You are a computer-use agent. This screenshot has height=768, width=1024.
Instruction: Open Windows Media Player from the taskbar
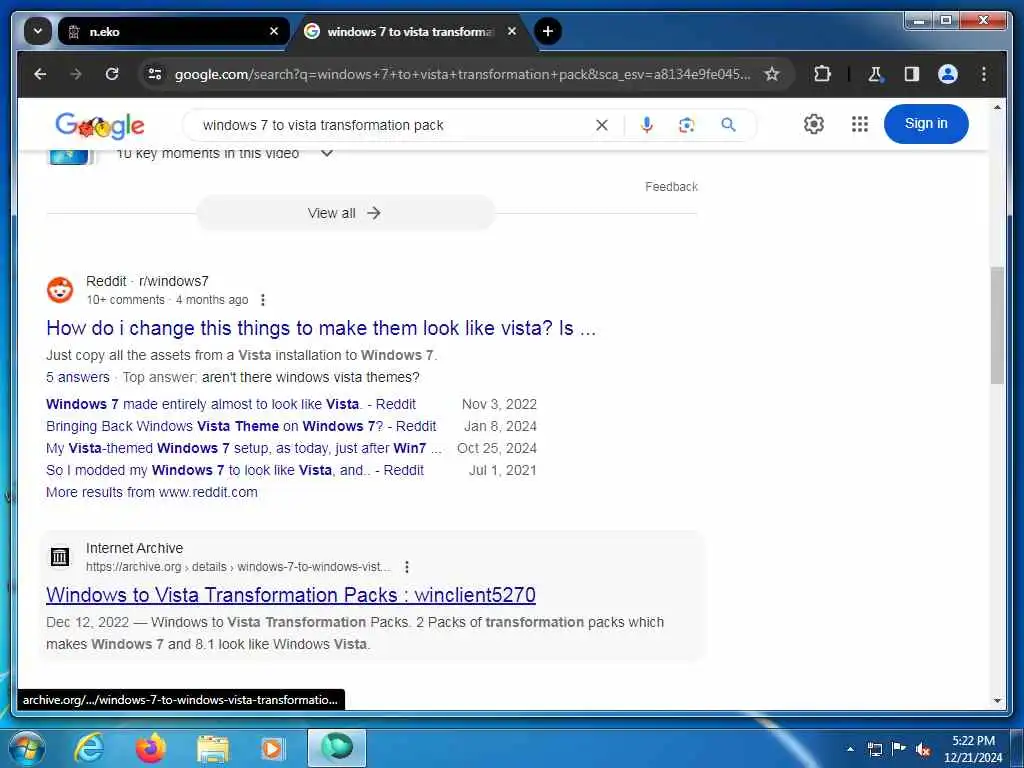coord(272,748)
